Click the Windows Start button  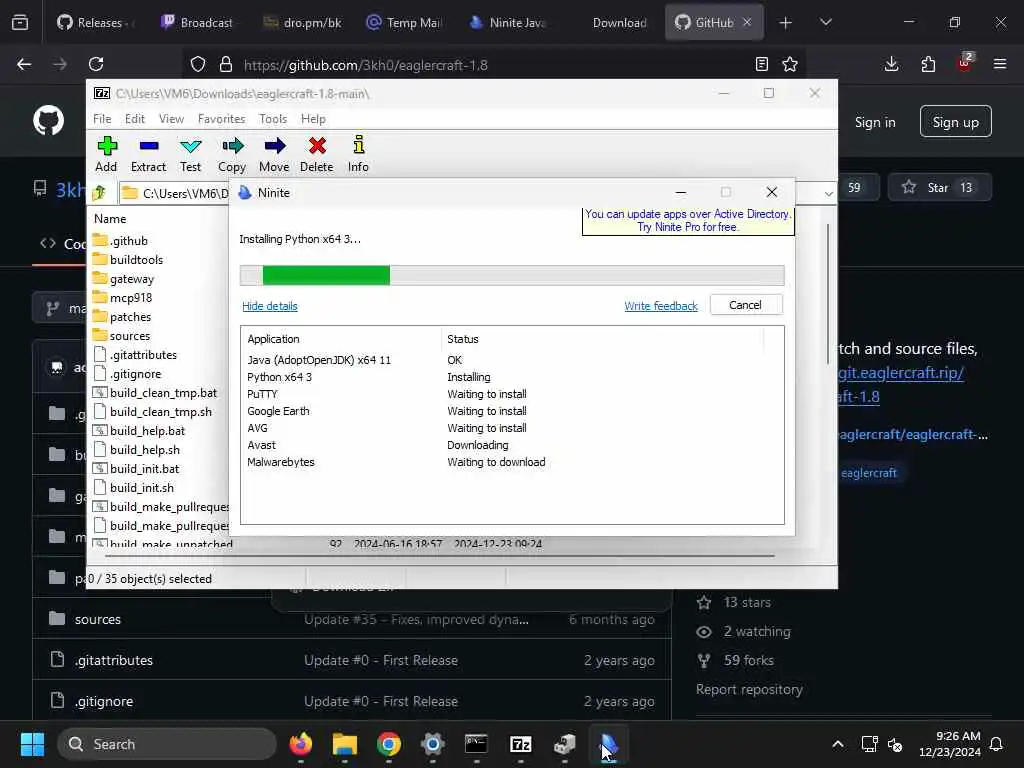(32, 744)
